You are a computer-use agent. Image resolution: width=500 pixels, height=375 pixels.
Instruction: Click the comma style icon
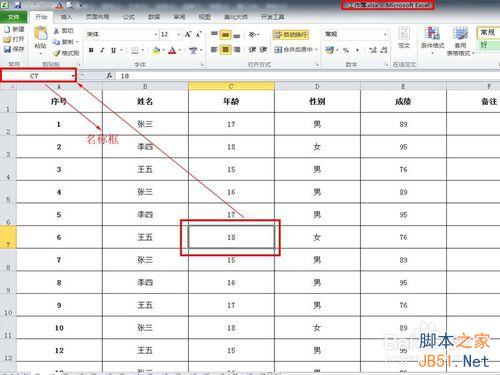[357, 50]
